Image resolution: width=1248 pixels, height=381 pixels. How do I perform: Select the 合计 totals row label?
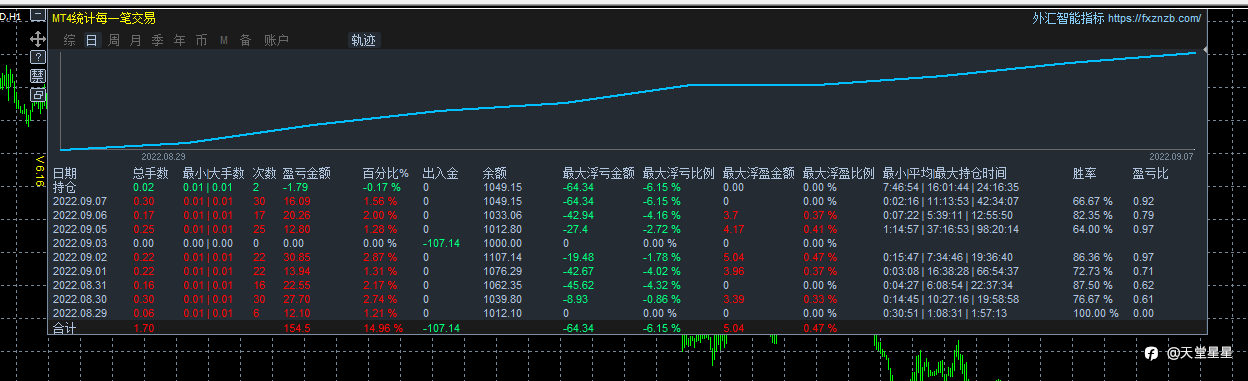(x=64, y=327)
